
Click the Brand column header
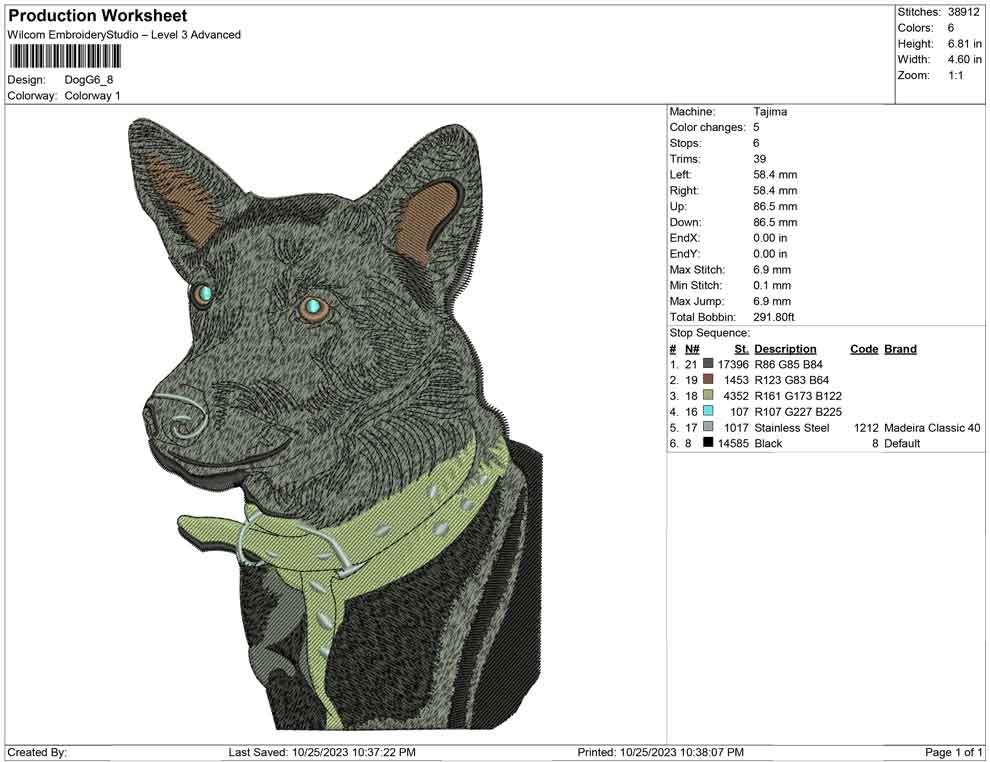[899, 348]
